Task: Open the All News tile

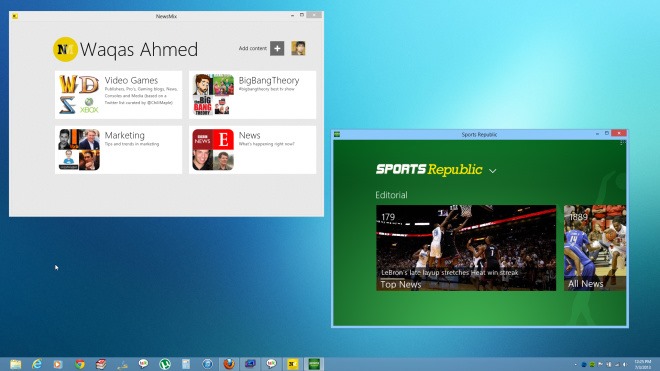Action: tap(595, 248)
